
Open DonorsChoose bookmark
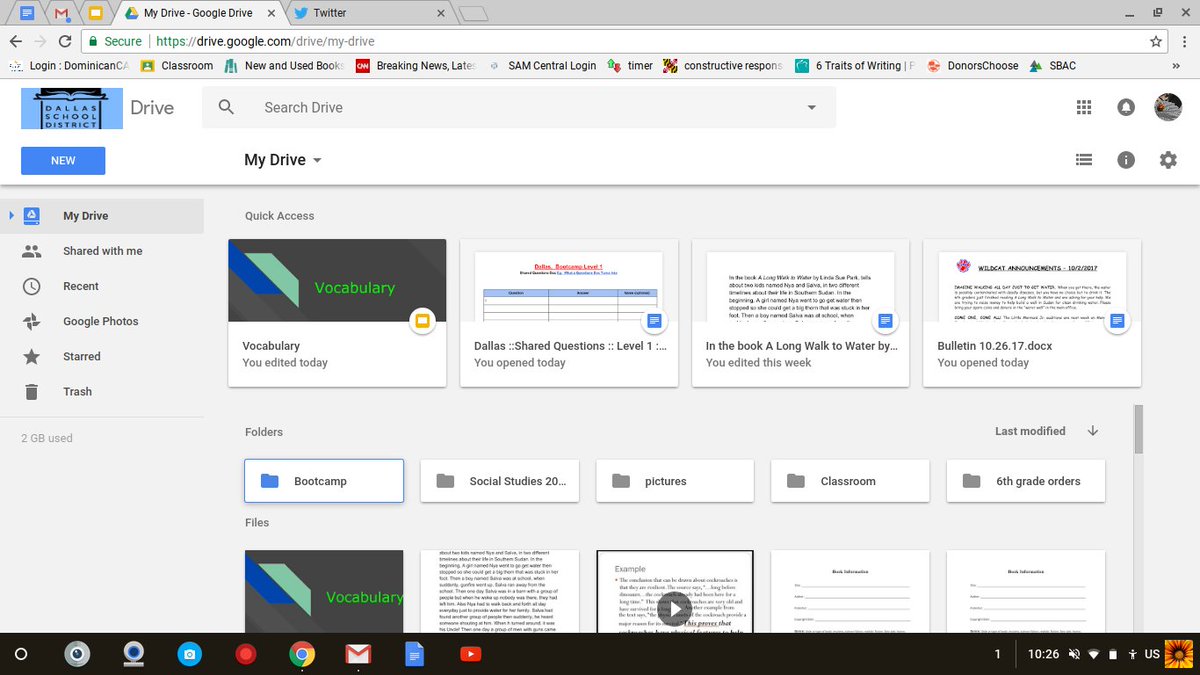972,66
